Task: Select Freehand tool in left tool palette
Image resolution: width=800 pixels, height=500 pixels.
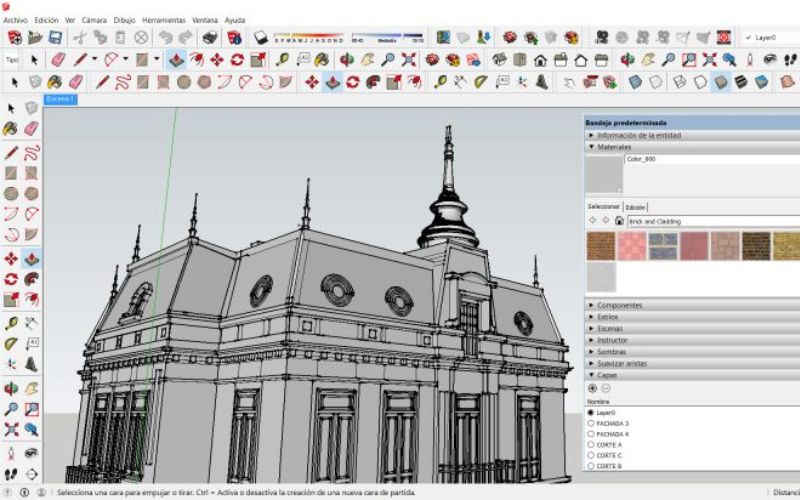Action: [x=32, y=152]
